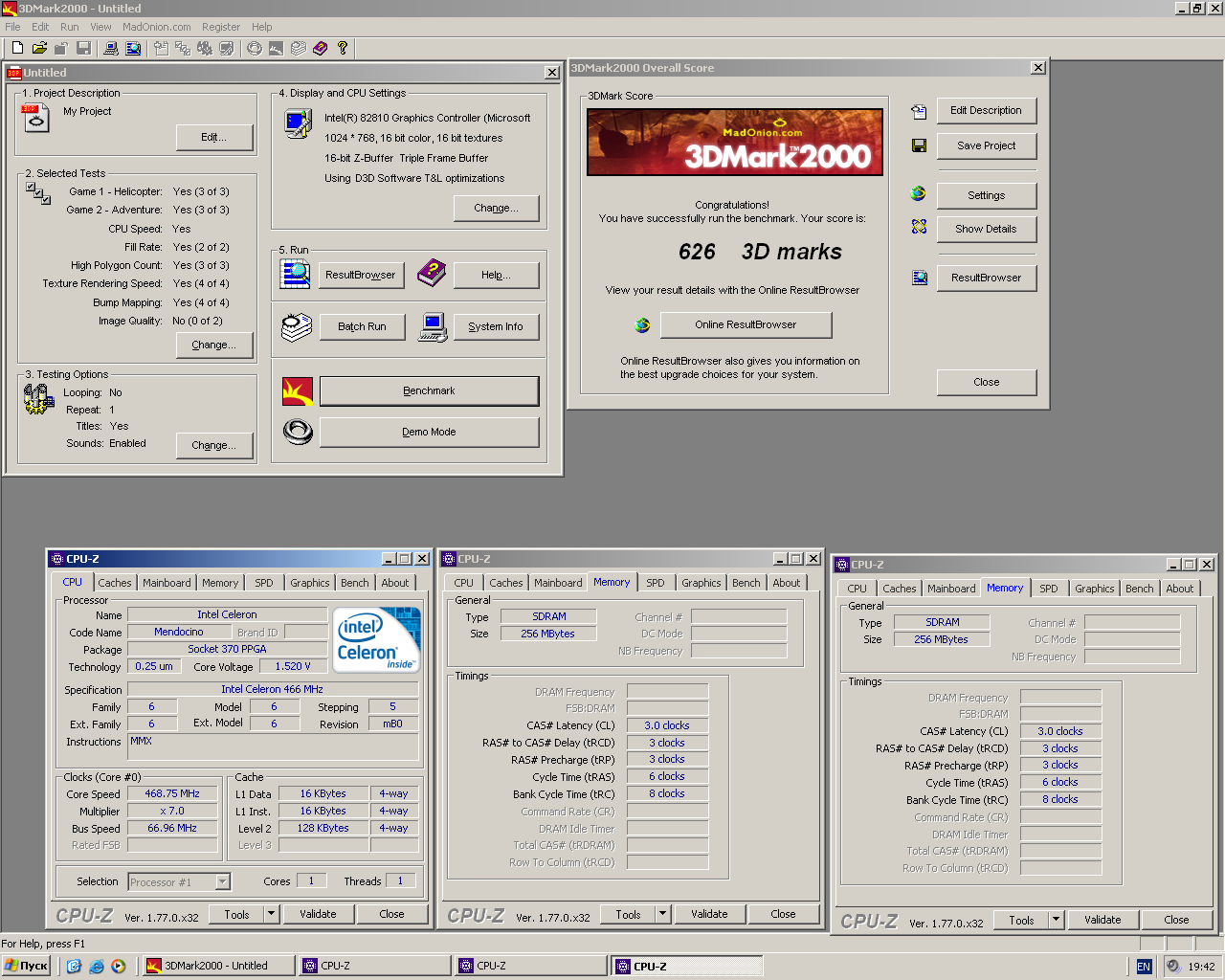Image resolution: width=1225 pixels, height=980 pixels.
Task: Click the yellow question mark toolbar icon
Action: coord(342,48)
